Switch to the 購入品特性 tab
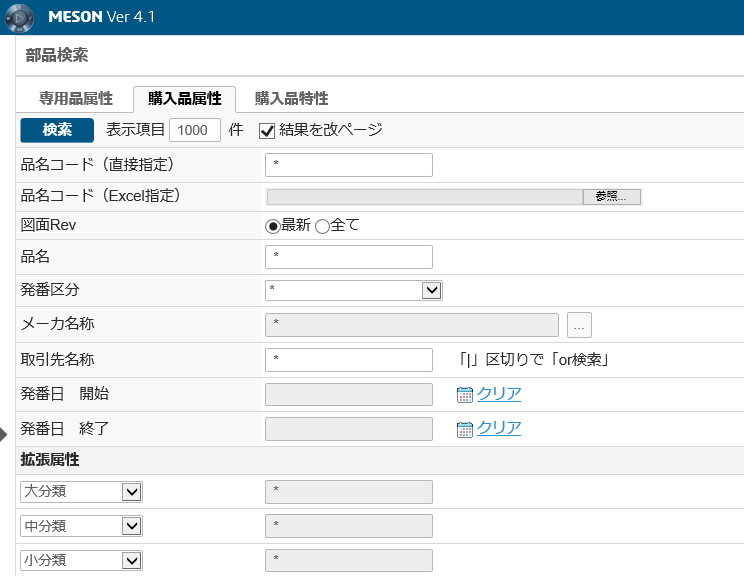 (291, 98)
